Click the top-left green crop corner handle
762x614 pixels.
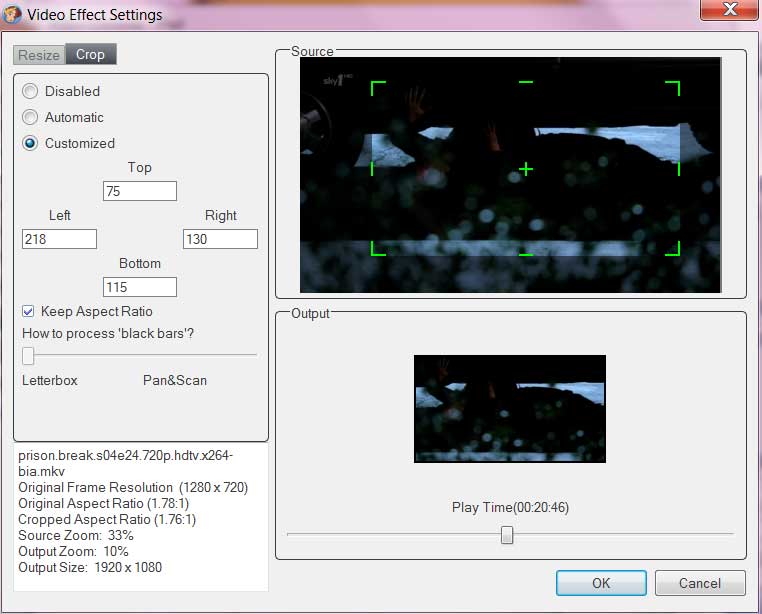pos(378,88)
